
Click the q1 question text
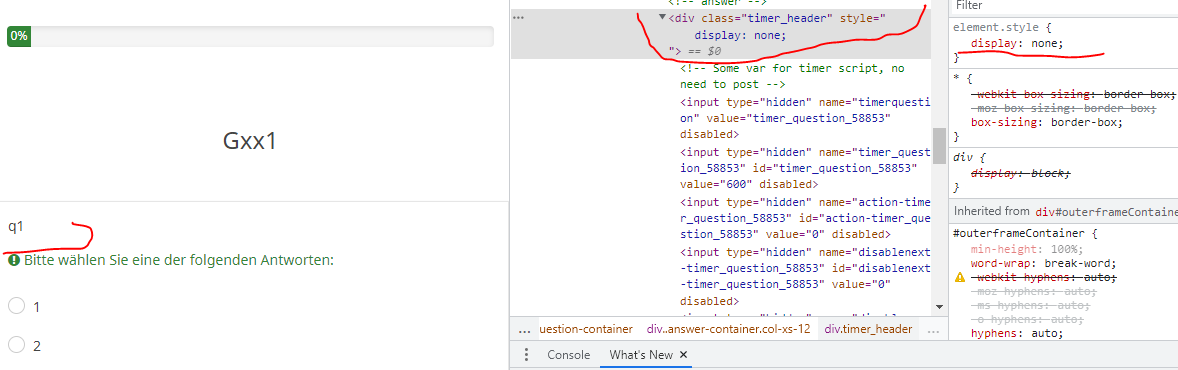(x=16, y=226)
